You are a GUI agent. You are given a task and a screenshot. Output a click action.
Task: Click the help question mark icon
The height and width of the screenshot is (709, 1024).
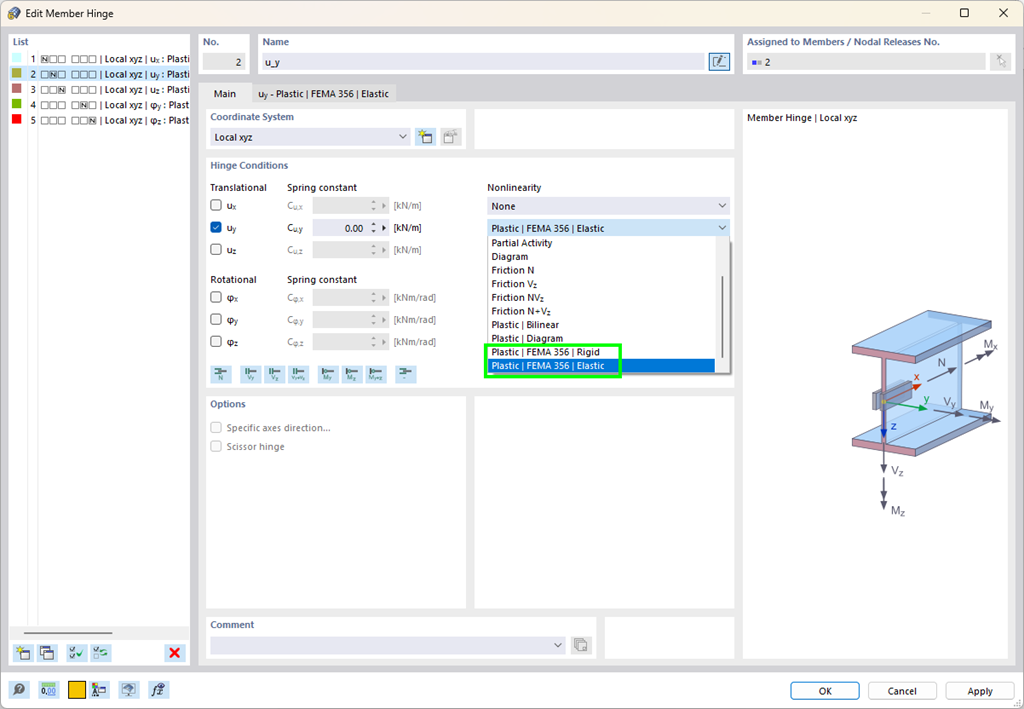pos(19,689)
